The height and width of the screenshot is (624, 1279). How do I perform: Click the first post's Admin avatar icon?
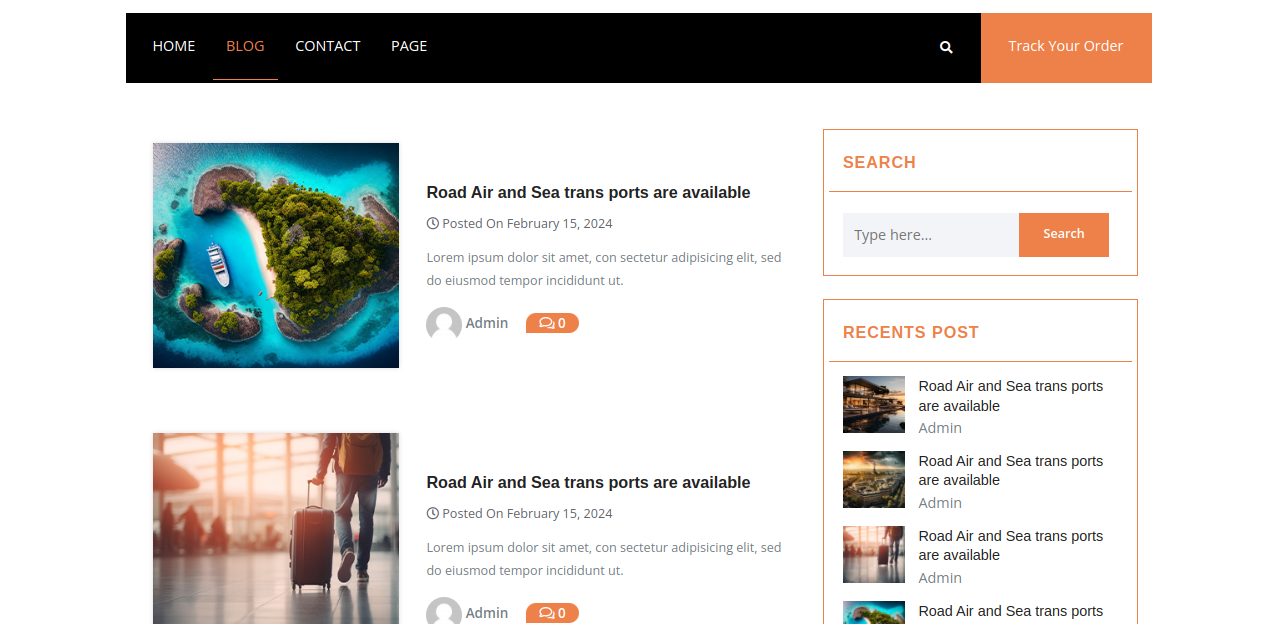pyautogui.click(x=443, y=324)
